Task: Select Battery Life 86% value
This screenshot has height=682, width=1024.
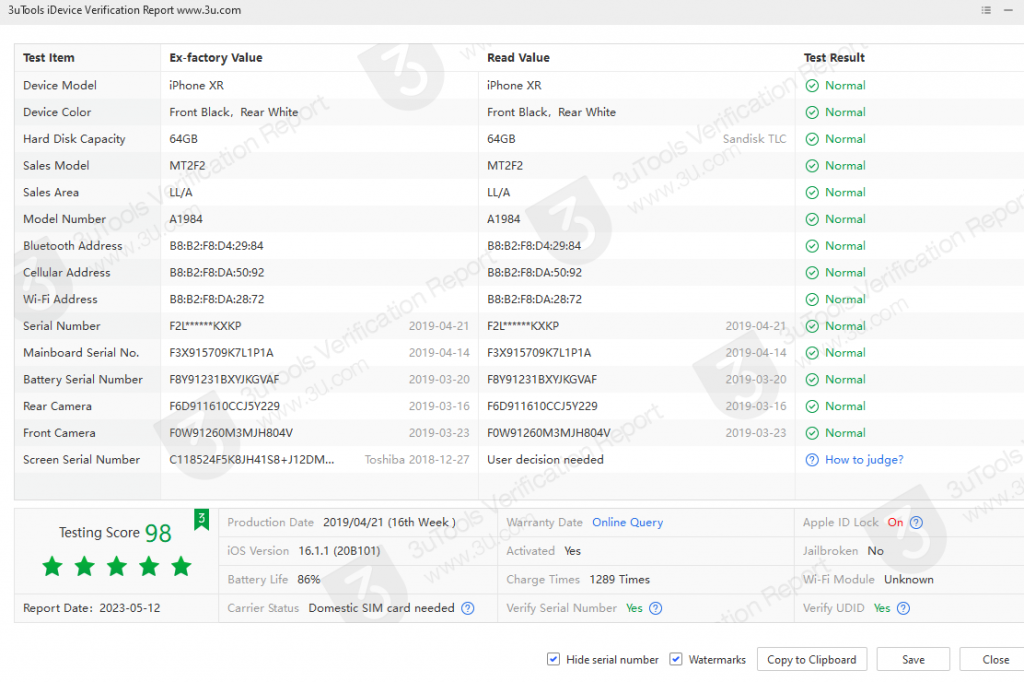Action: point(308,580)
